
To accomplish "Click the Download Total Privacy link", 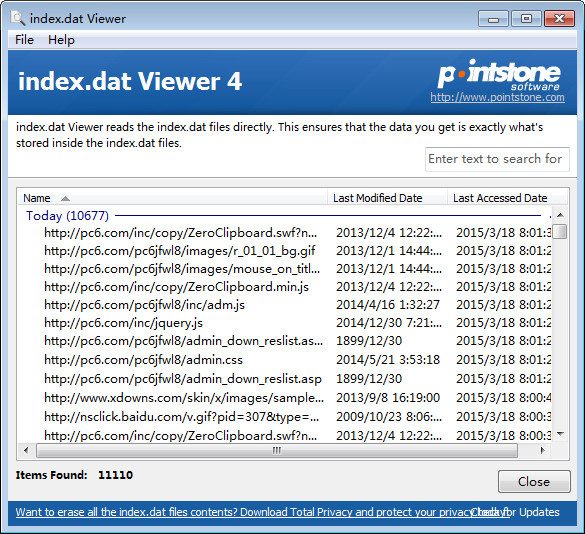I will click(x=261, y=512).
